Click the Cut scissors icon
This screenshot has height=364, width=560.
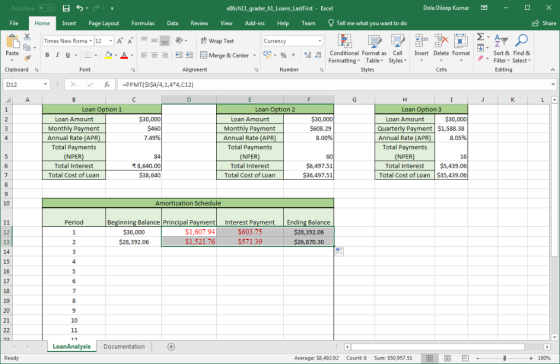27,37
